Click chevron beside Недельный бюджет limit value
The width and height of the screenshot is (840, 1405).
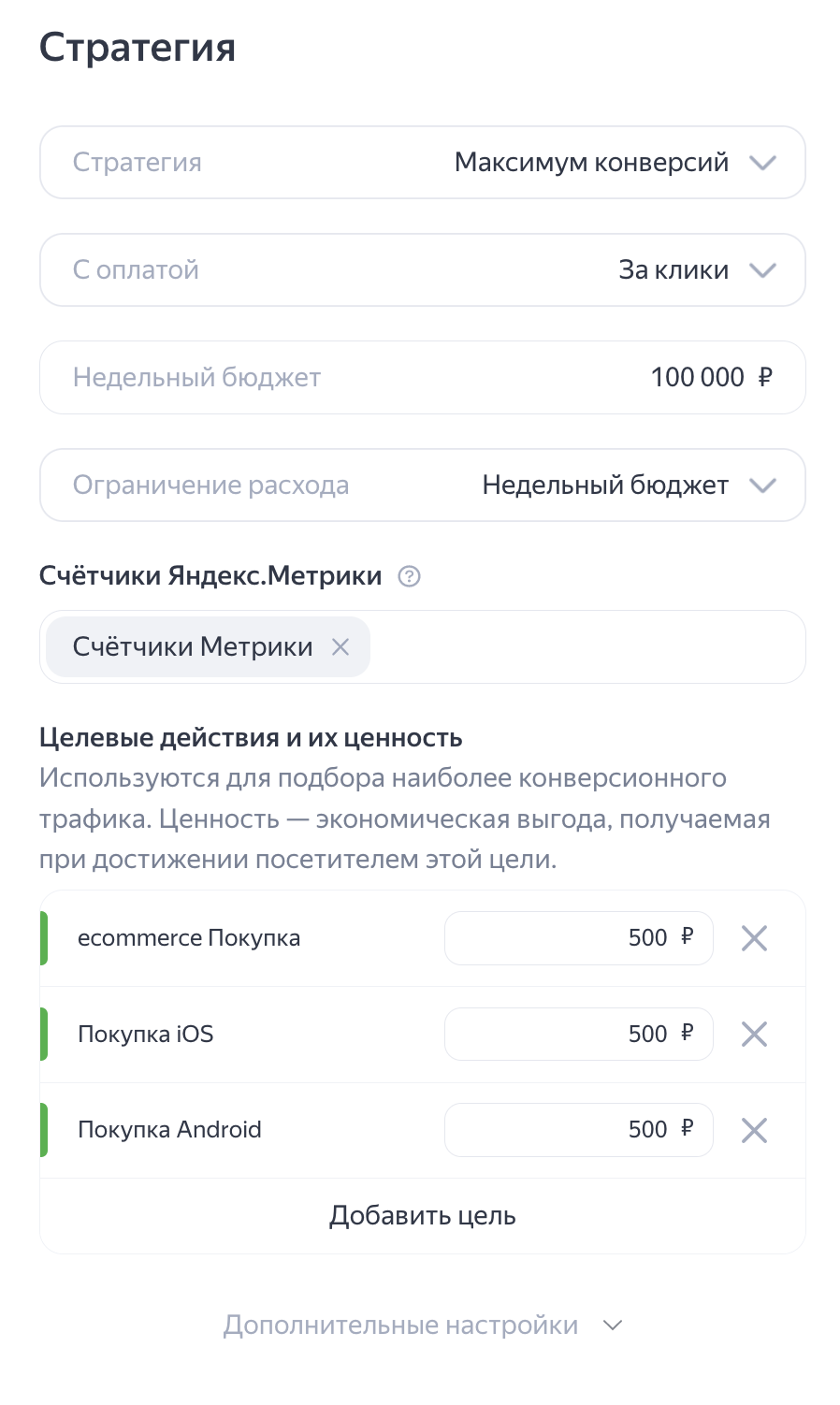click(x=763, y=485)
